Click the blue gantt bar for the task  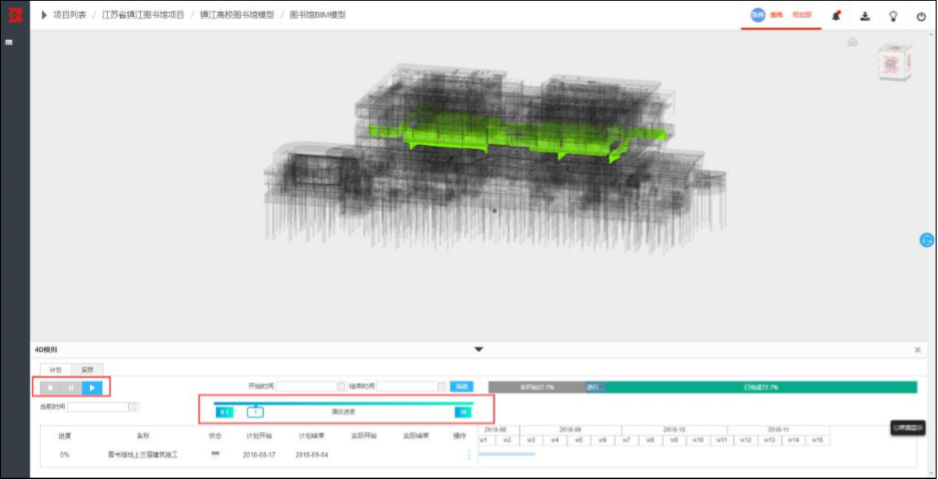[507, 454]
